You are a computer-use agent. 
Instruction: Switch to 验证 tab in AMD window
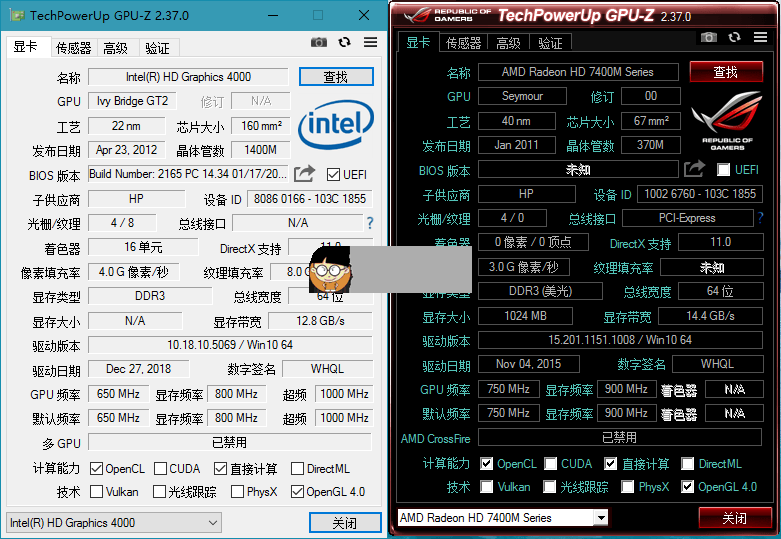click(550, 43)
